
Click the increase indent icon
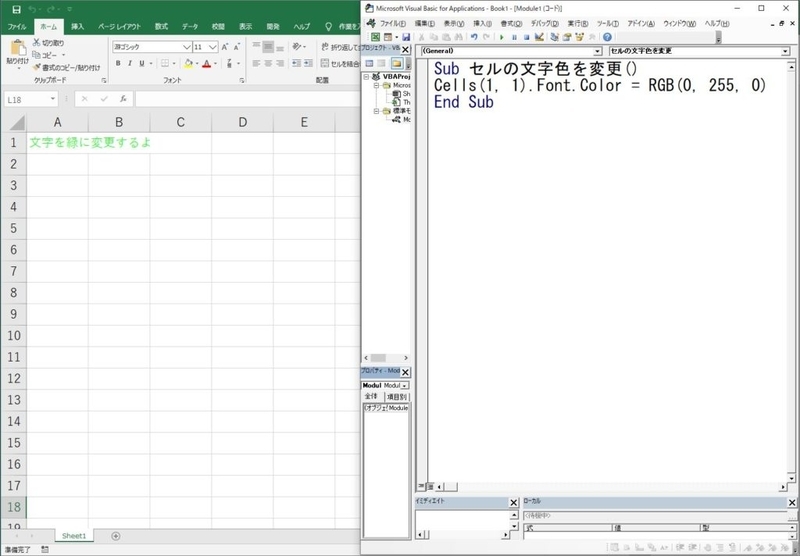coord(308,63)
